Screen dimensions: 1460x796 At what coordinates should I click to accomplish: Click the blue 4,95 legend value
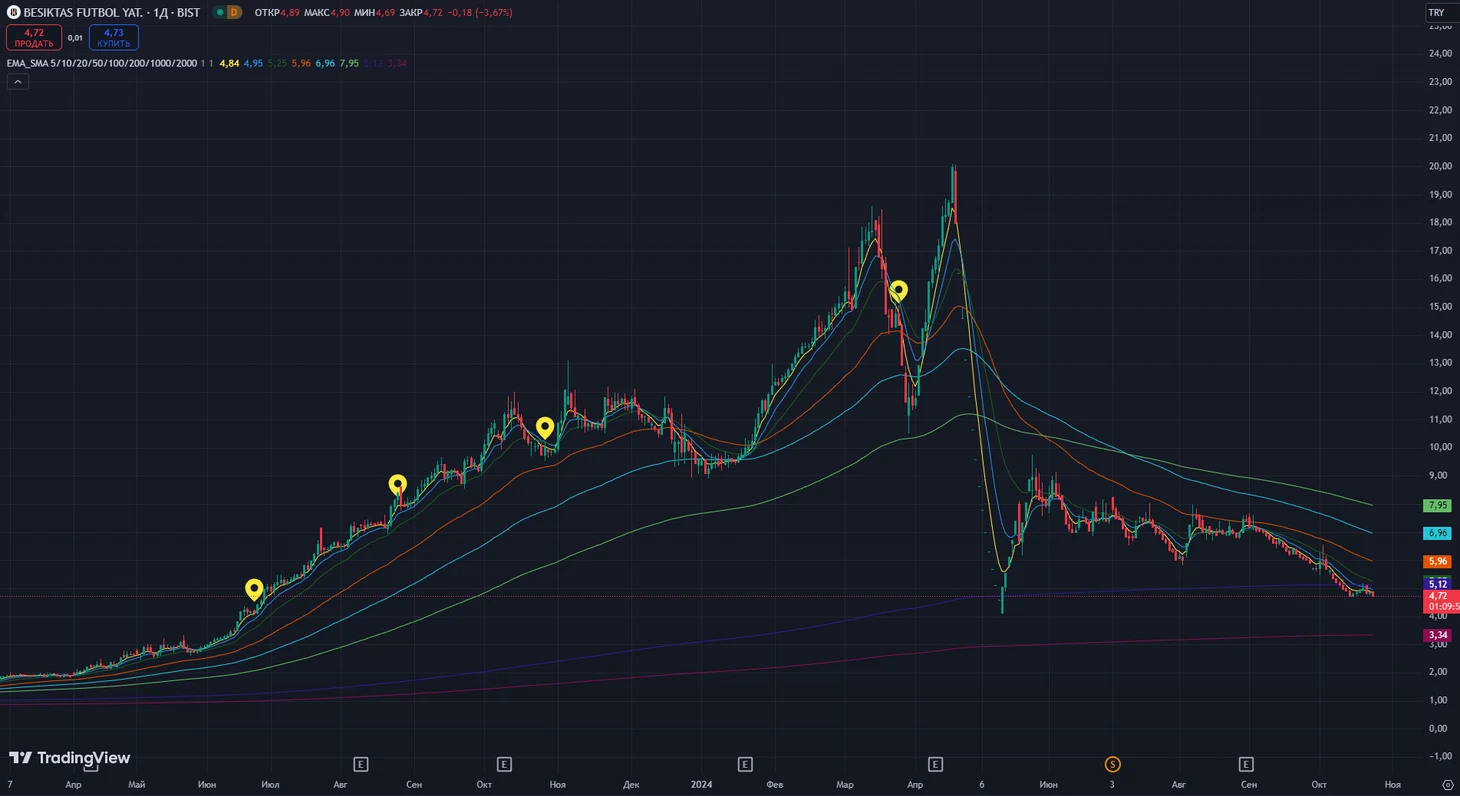coord(253,63)
